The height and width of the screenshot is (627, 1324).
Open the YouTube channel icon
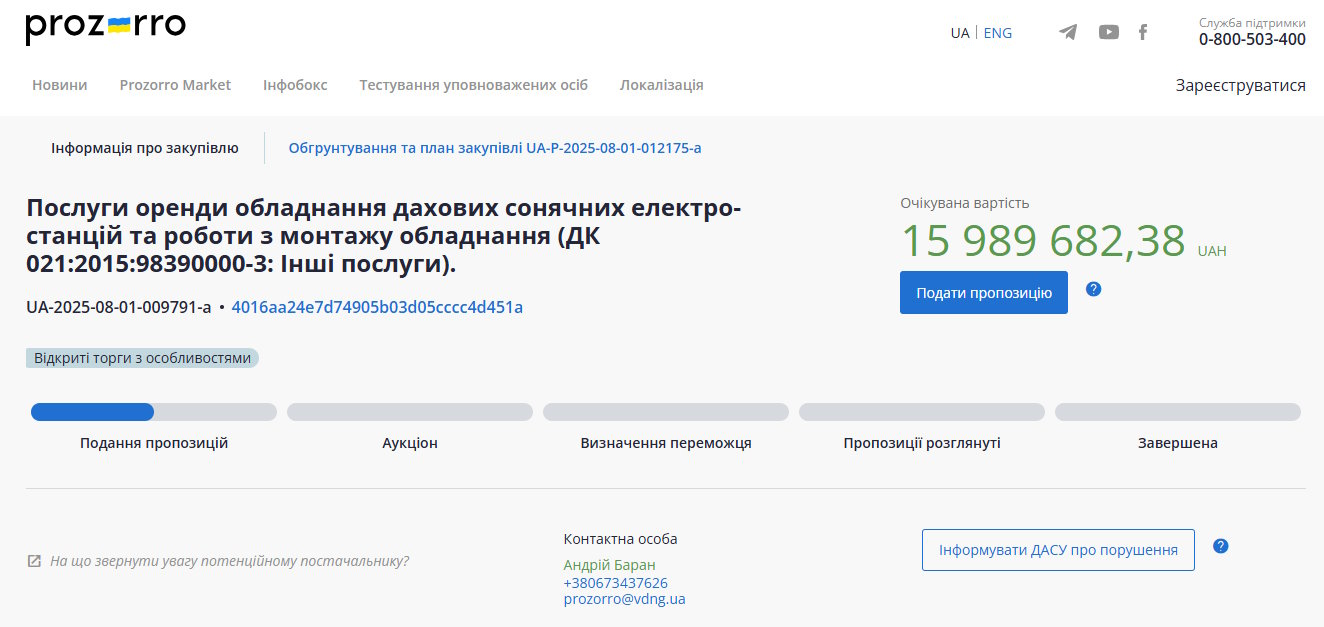[1108, 32]
